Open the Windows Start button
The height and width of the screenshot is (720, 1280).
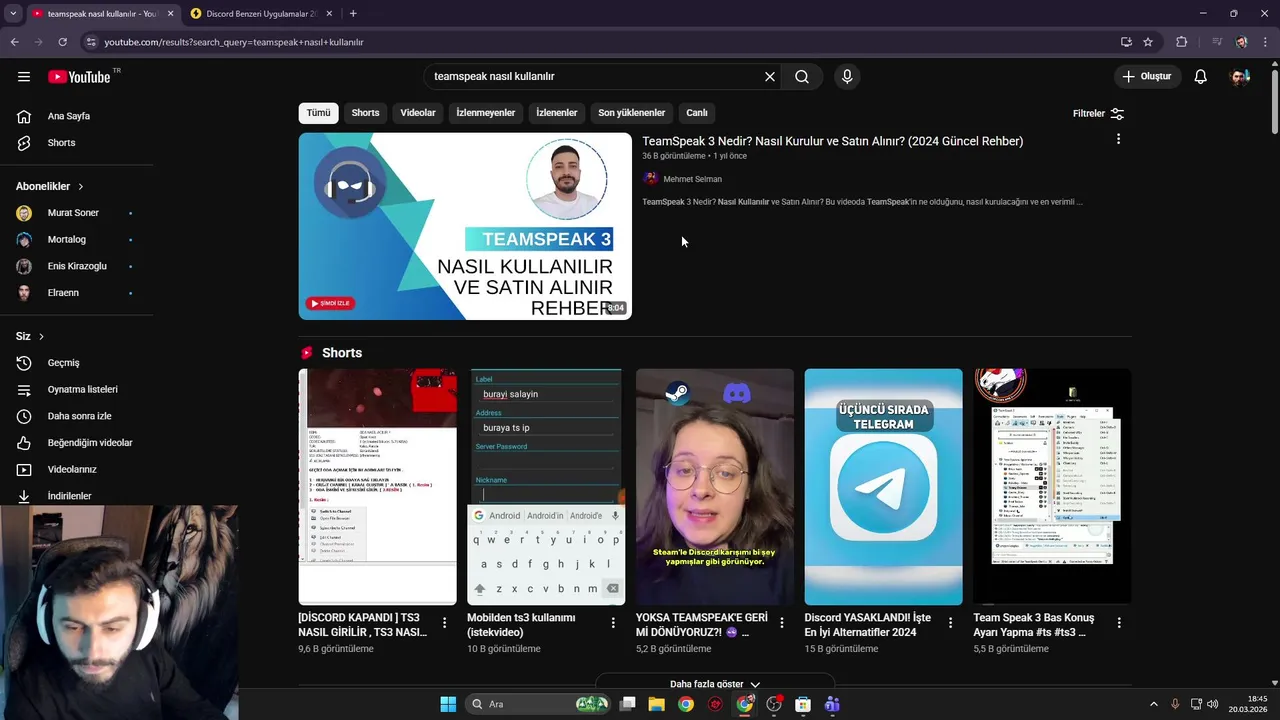448,704
